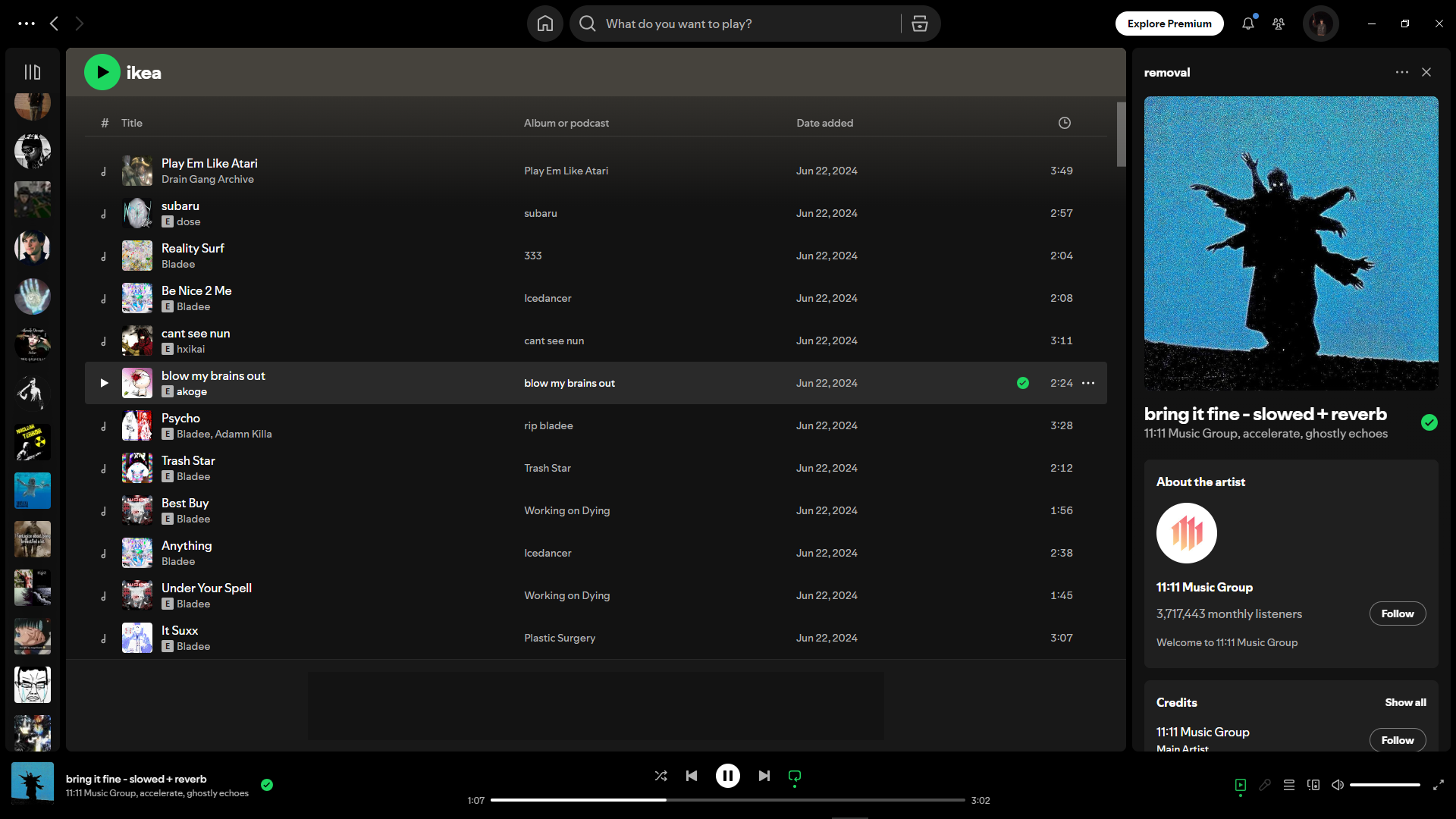Toggle the Now Playing view button
This screenshot has height=819, width=1456.
coord(1241,785)
